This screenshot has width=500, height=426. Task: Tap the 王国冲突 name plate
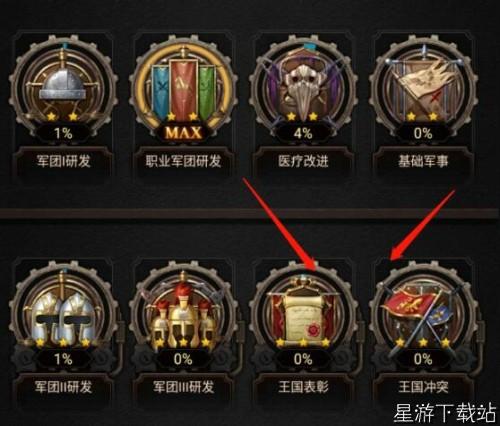point(423,387)
